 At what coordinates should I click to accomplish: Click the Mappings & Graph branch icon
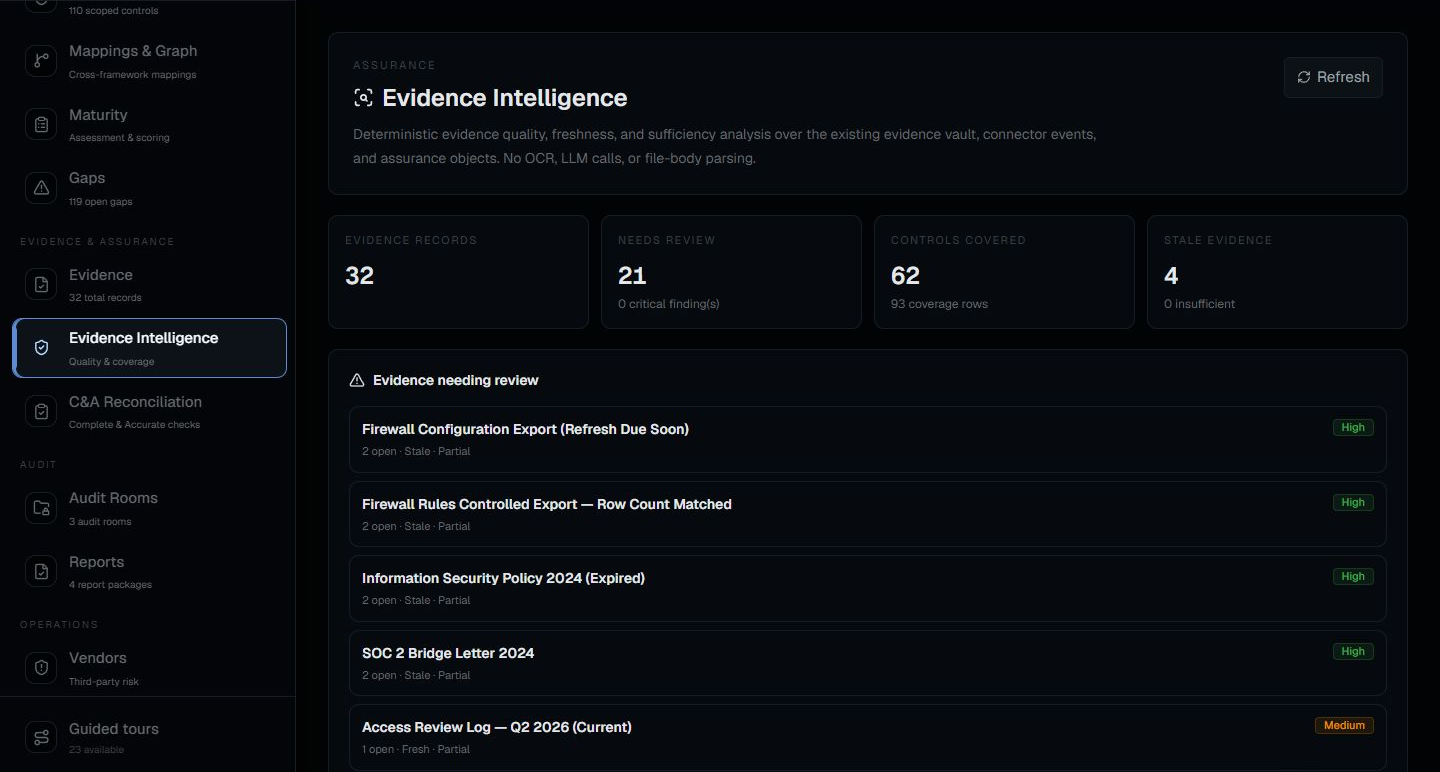pos(41,61)
